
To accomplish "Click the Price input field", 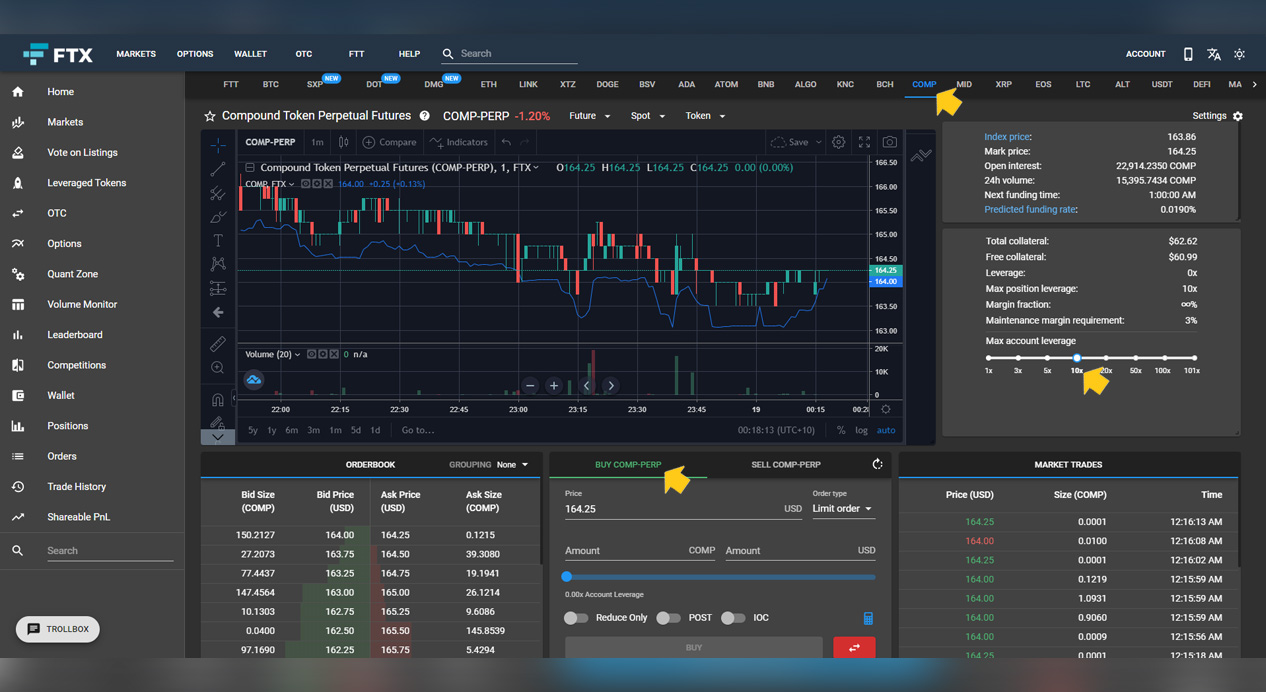I will point(670,509).
